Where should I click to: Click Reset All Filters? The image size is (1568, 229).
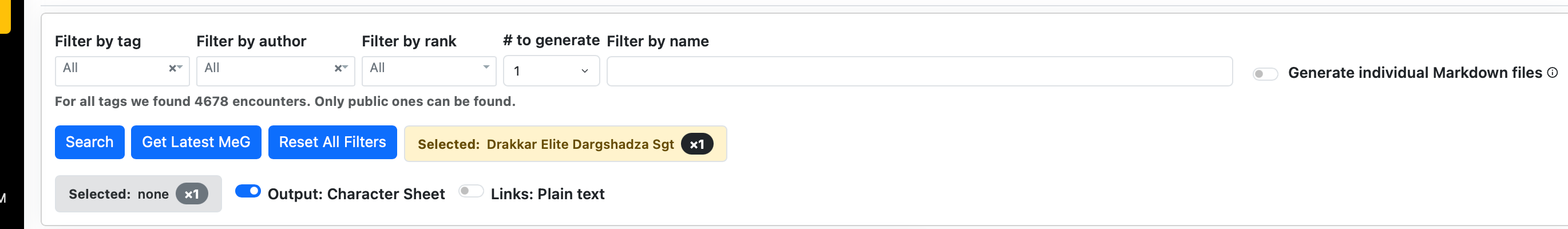pyautogui.click(x=332, y=143)
